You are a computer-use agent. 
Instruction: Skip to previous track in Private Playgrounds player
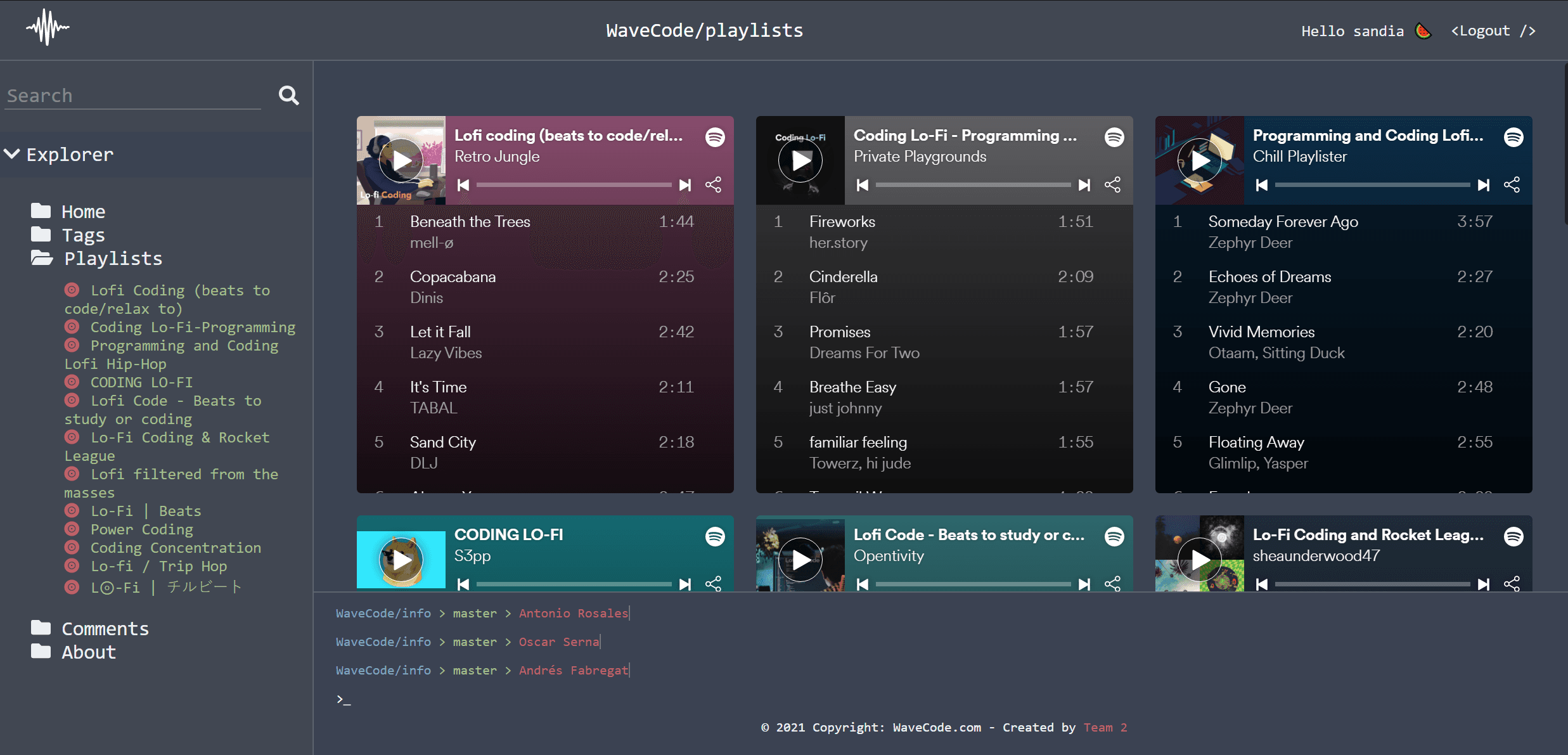(x=863, y=184)
